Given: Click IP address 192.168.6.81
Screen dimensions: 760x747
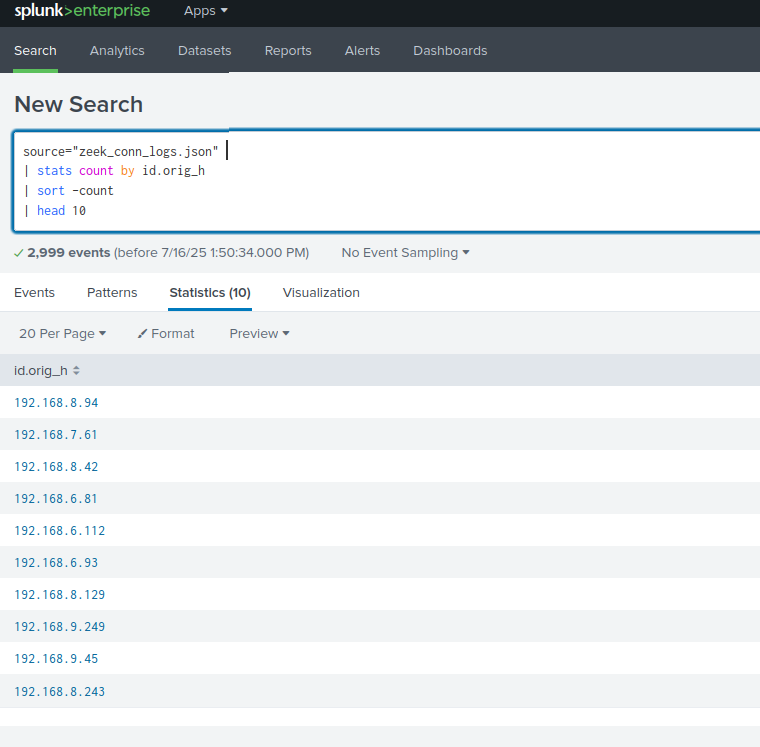Looking at the screenshot, I should [x=56, y=499].
